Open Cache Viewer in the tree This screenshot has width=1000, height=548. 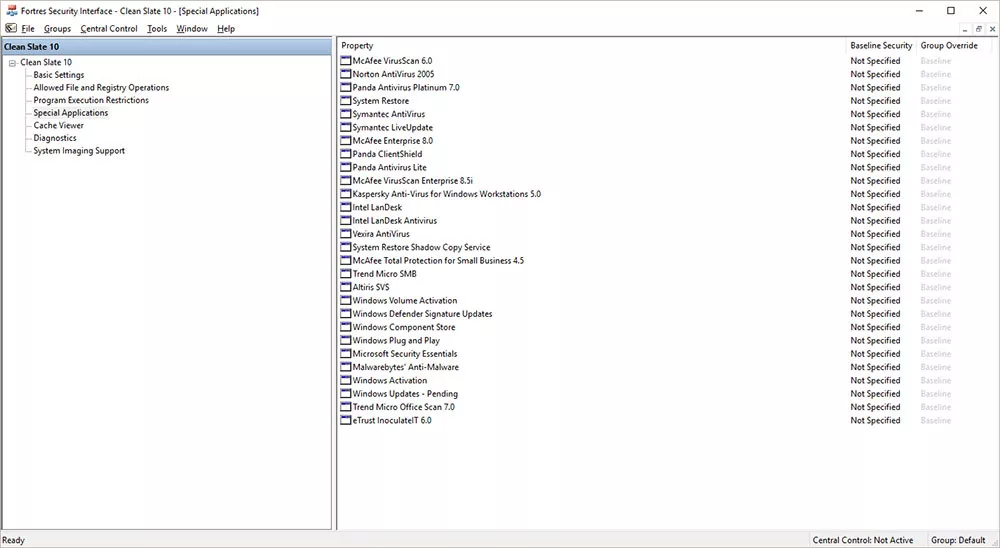coord(59,126)
